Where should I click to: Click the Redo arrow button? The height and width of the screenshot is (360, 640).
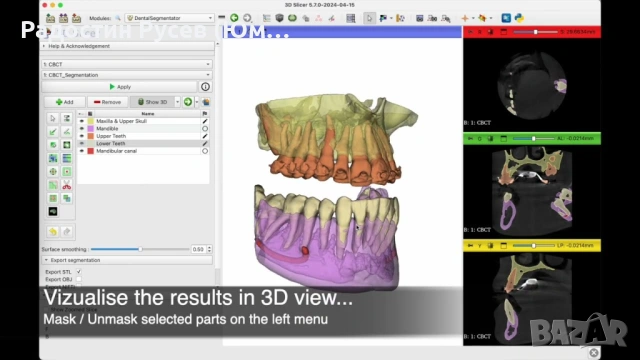[67, 232]
